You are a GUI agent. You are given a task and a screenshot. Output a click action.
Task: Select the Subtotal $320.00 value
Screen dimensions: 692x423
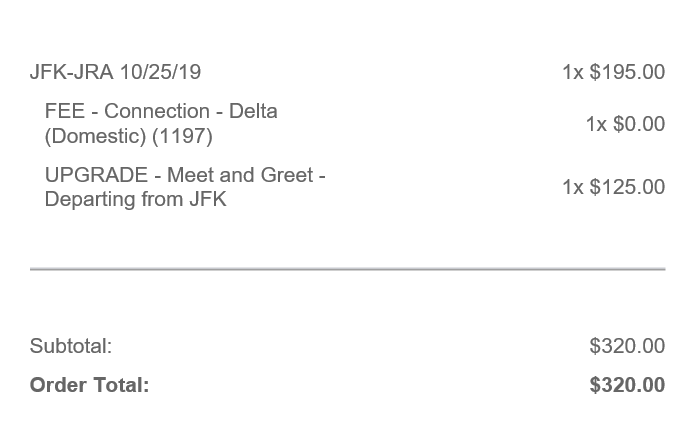pyautogui.click(x=627, y=346)
